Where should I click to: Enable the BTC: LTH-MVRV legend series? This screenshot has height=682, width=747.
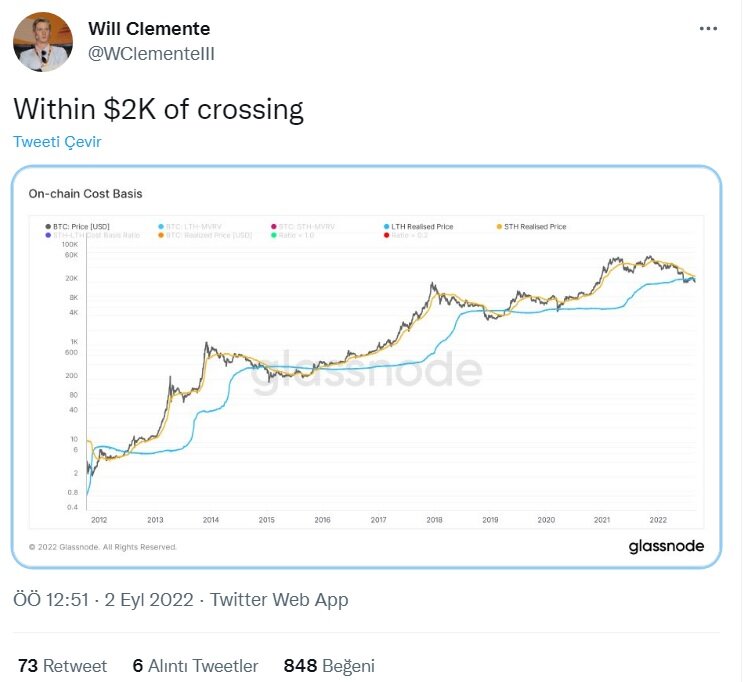(x=192, y=227)
